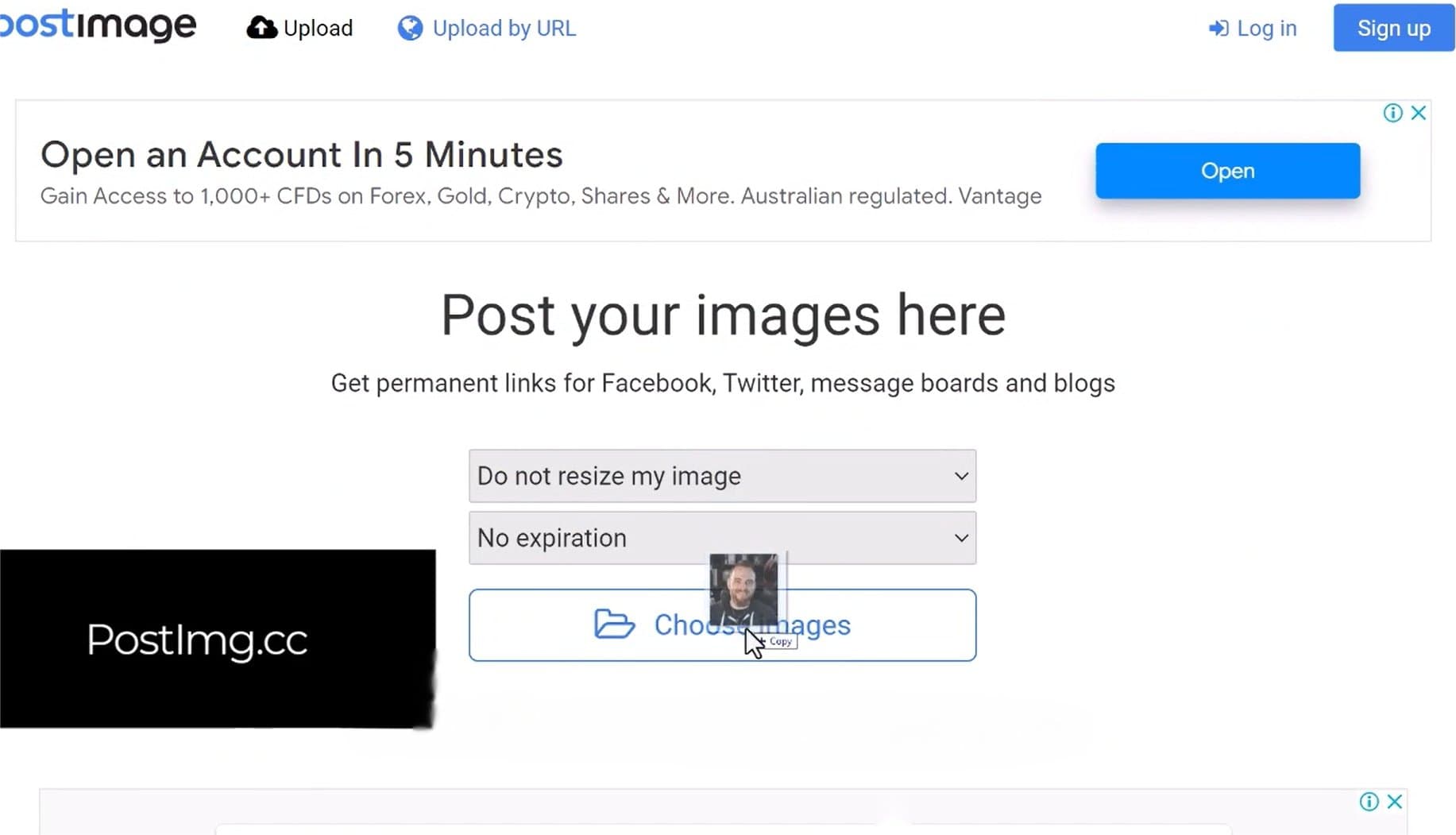The width and height of the screenshot is (1456, 835).
Task: Click the bottom ad's info icon
Action: coord(1369,802)
